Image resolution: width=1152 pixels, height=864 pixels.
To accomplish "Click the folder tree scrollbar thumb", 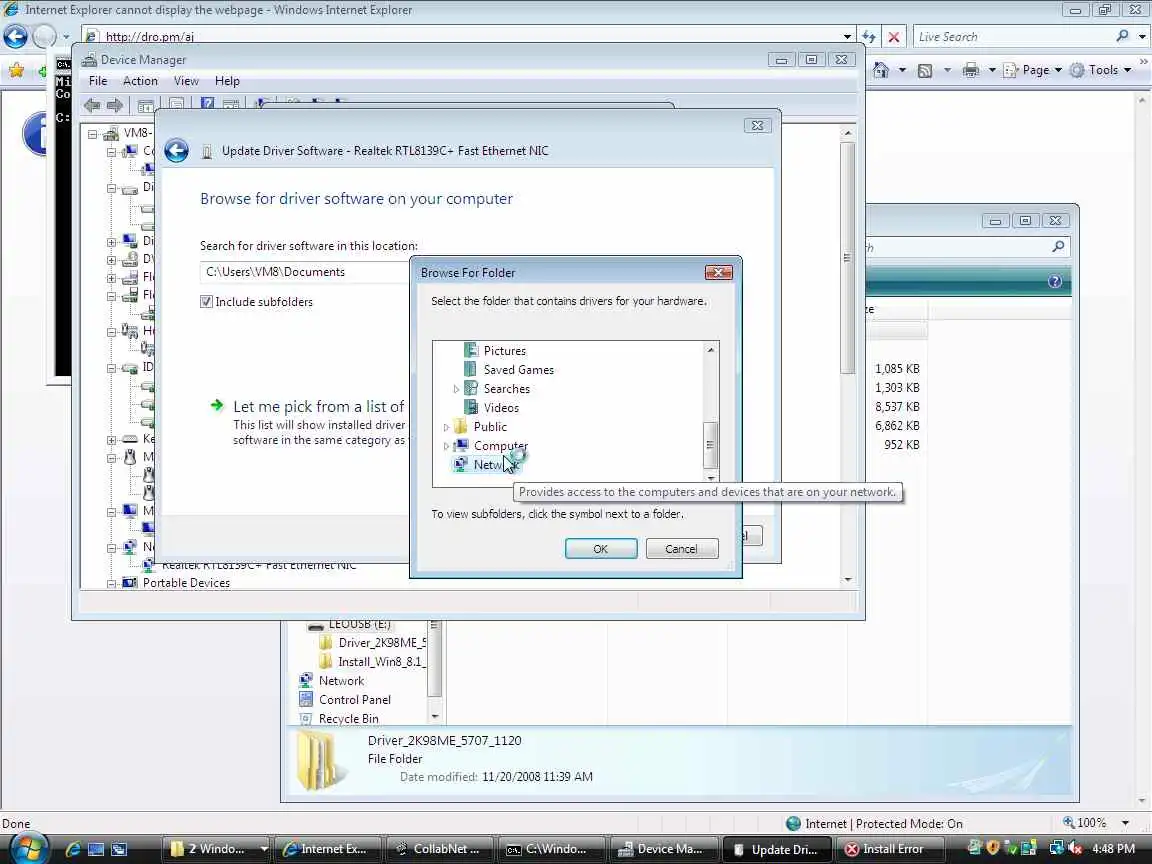I will click(710, 444).
